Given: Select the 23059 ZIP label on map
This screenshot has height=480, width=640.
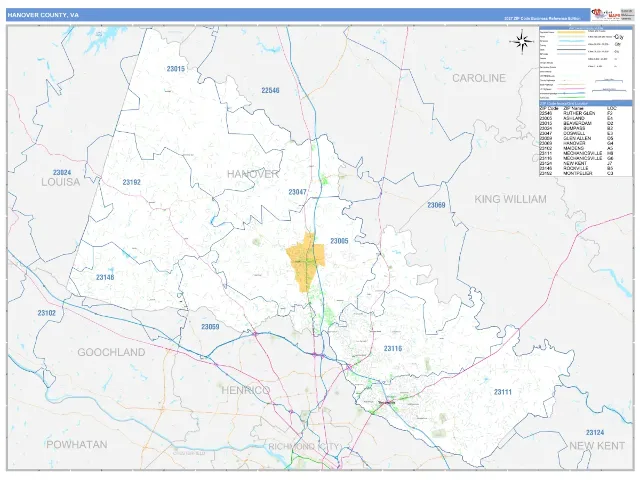Looking at the screenshot, I should [210, 327].
